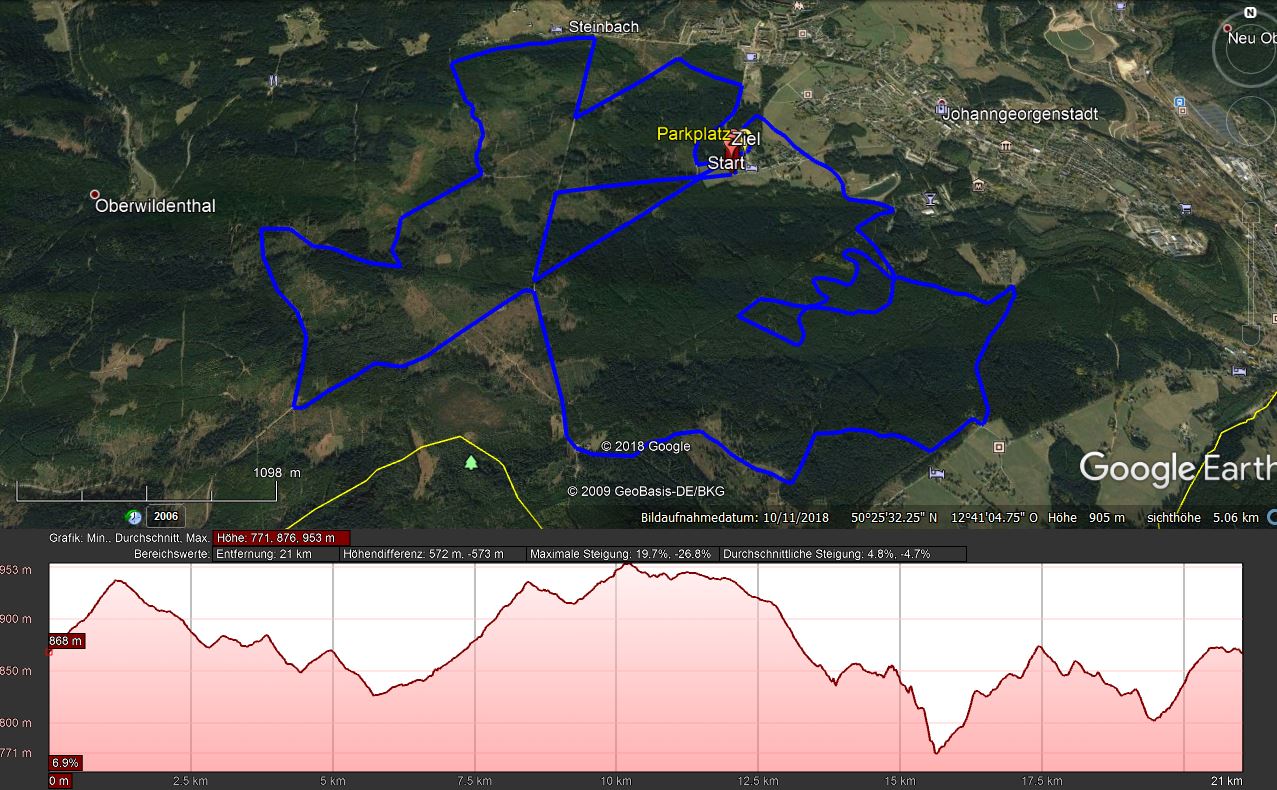This screenshot has height=790, width=1277.
Task: Click the Steinbach place label
Action: click(x=603, y=27)
